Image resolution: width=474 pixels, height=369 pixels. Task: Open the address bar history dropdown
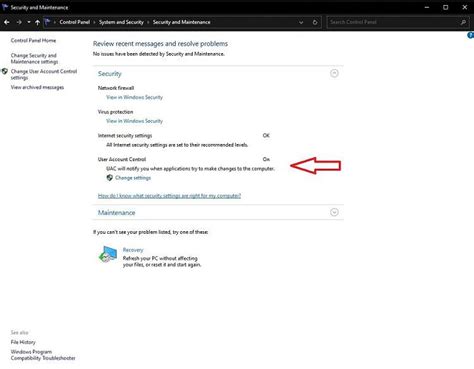pyautogui.click(x=301, y=22)
